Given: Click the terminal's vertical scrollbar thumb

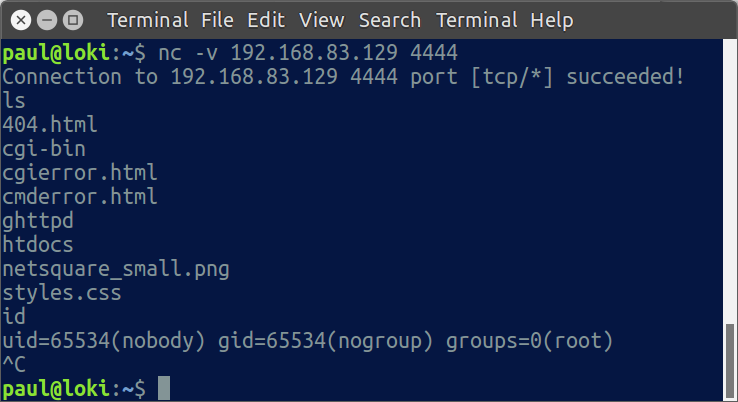Looking at the screenshot, I should pos(731,362).
